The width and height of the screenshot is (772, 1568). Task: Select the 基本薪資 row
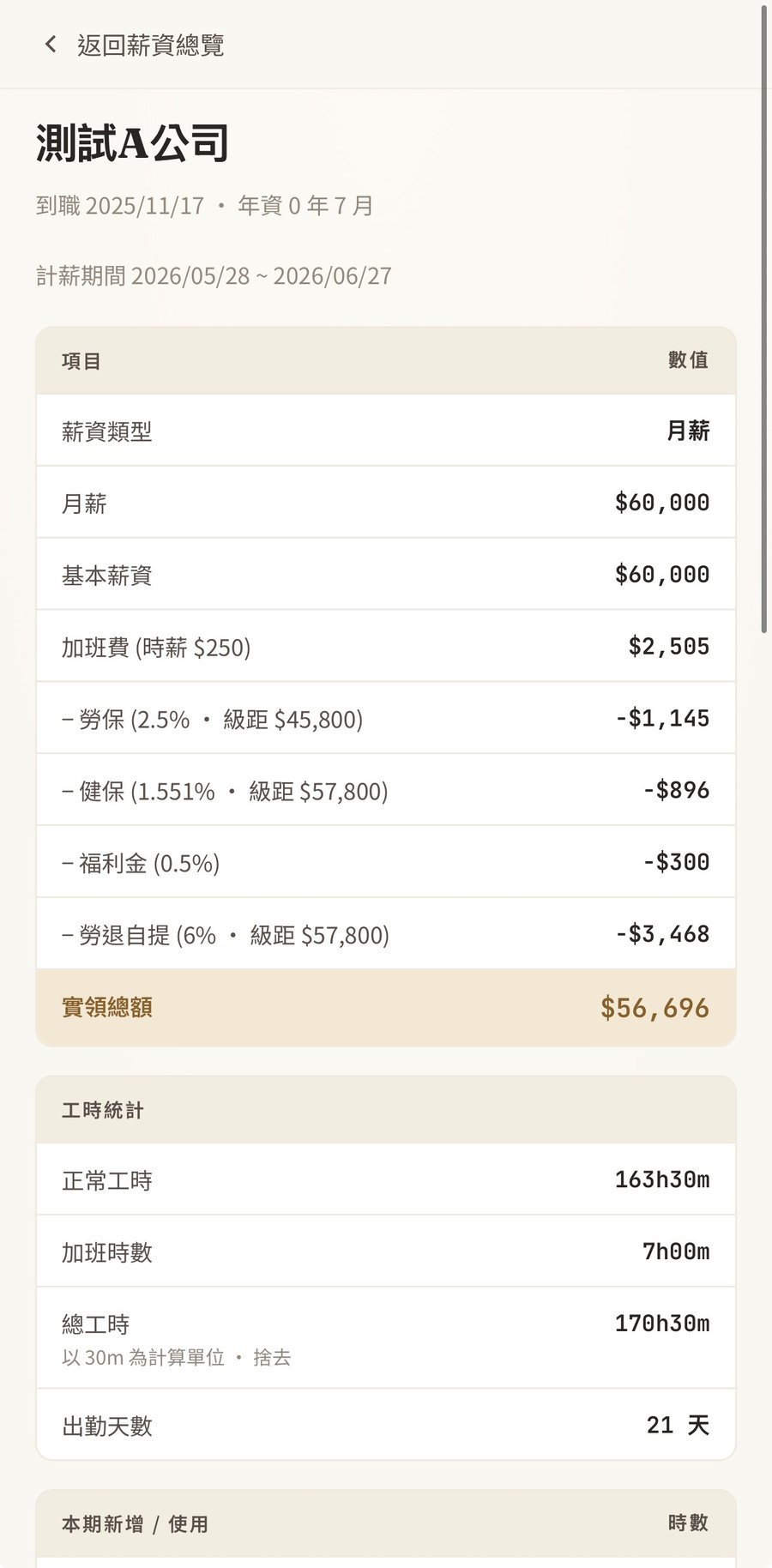pos(386,575)
